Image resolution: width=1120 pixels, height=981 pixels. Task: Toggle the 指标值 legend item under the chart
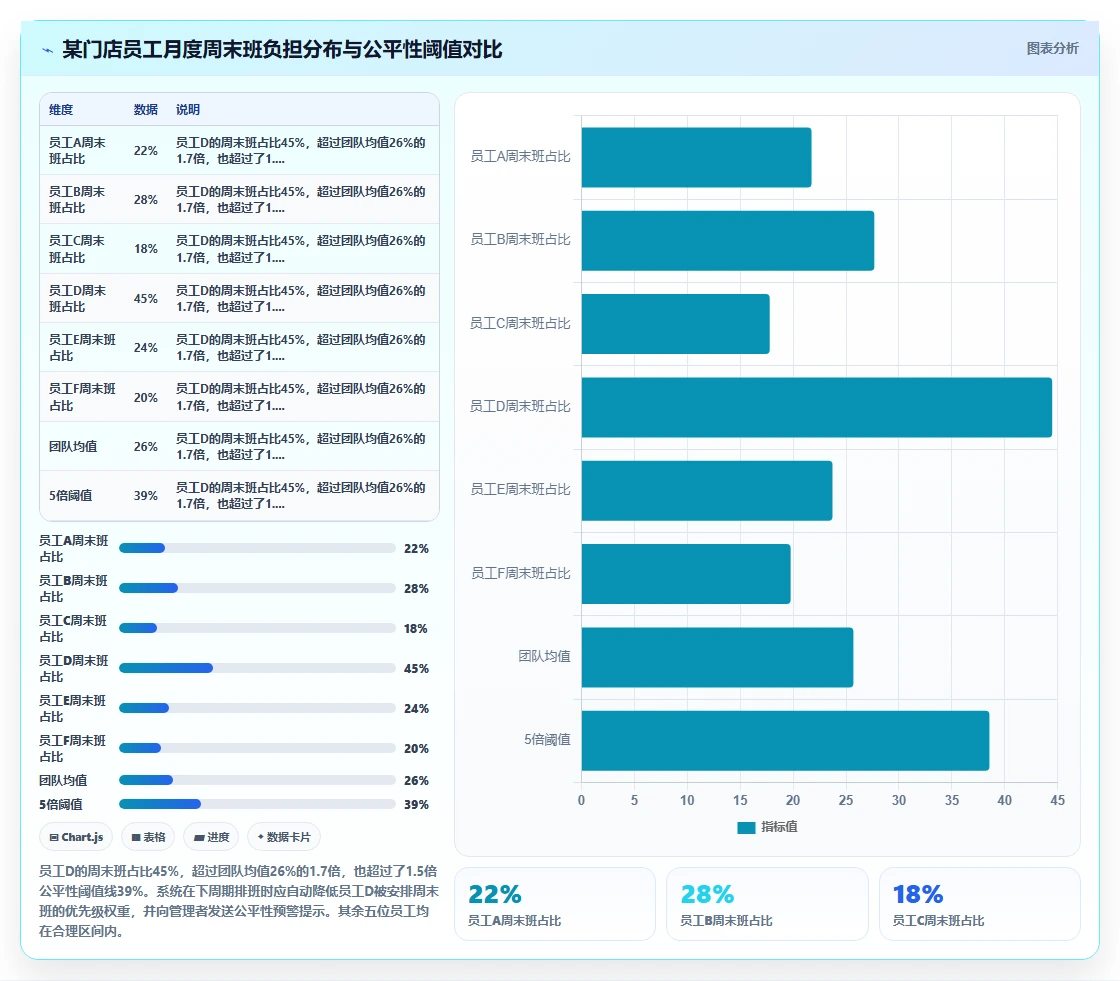pyautogui.click(x=767, y=827)
